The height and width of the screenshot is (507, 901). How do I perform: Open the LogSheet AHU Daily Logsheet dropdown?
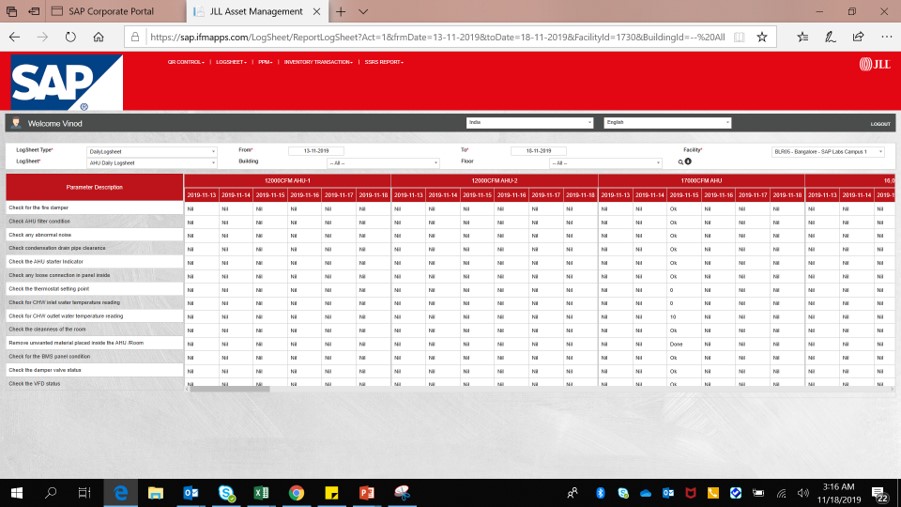[x=152, y=163]
